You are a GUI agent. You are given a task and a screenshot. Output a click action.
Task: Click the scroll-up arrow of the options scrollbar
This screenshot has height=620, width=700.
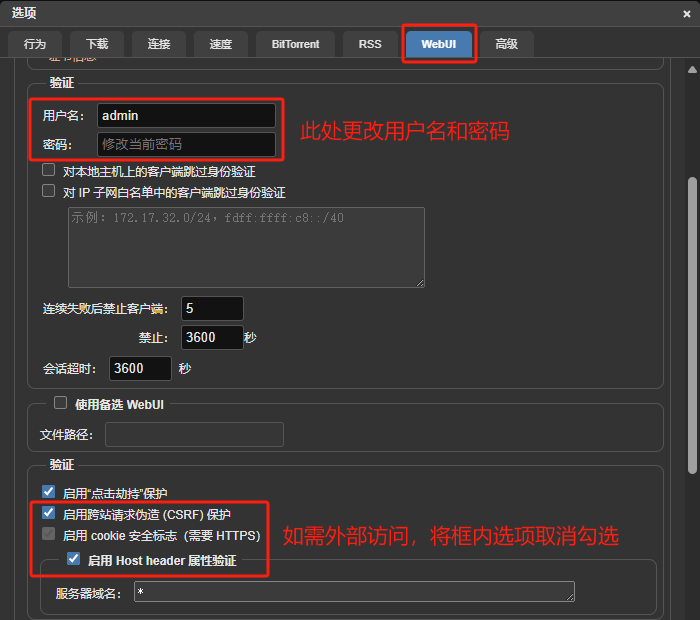692,69
